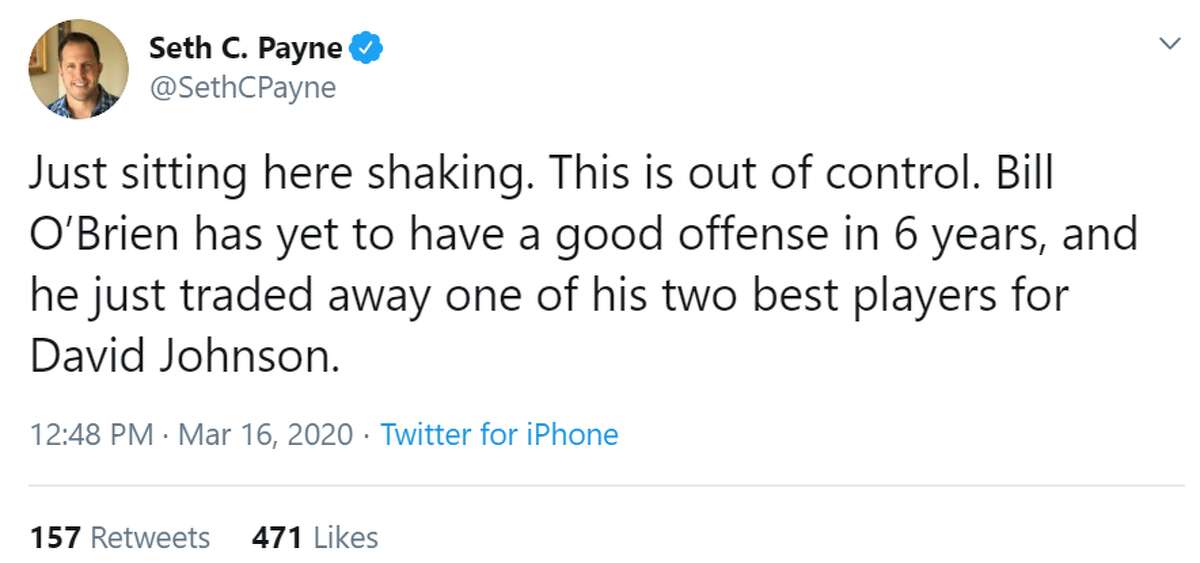This screenshot has width=1200, height=563.
Task: Click the word O'Brien in tweet text
Action: pos(106,235)
